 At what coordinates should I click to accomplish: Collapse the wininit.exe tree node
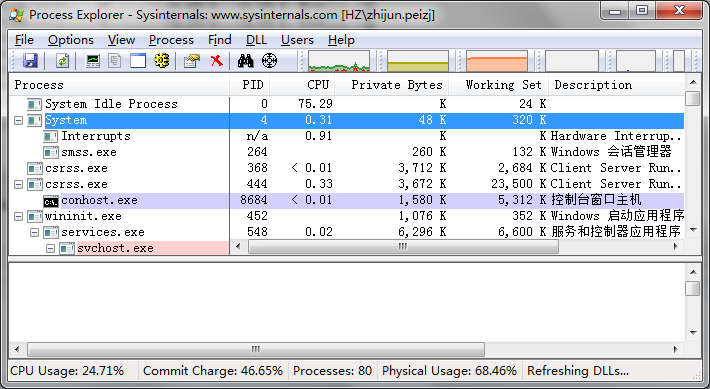18,216
